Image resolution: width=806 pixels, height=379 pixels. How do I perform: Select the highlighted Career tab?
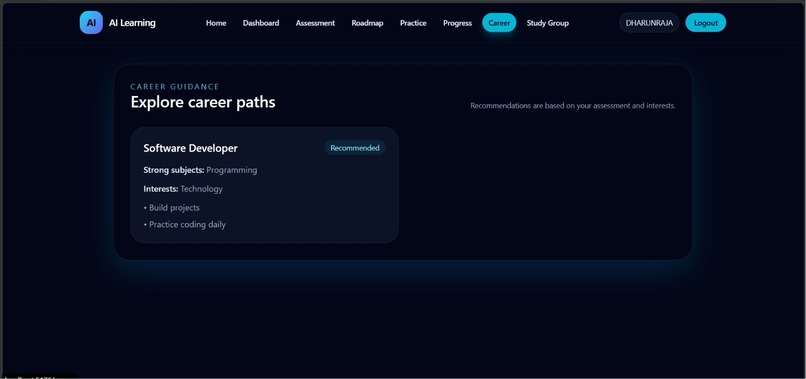click(x=499, y=23)
